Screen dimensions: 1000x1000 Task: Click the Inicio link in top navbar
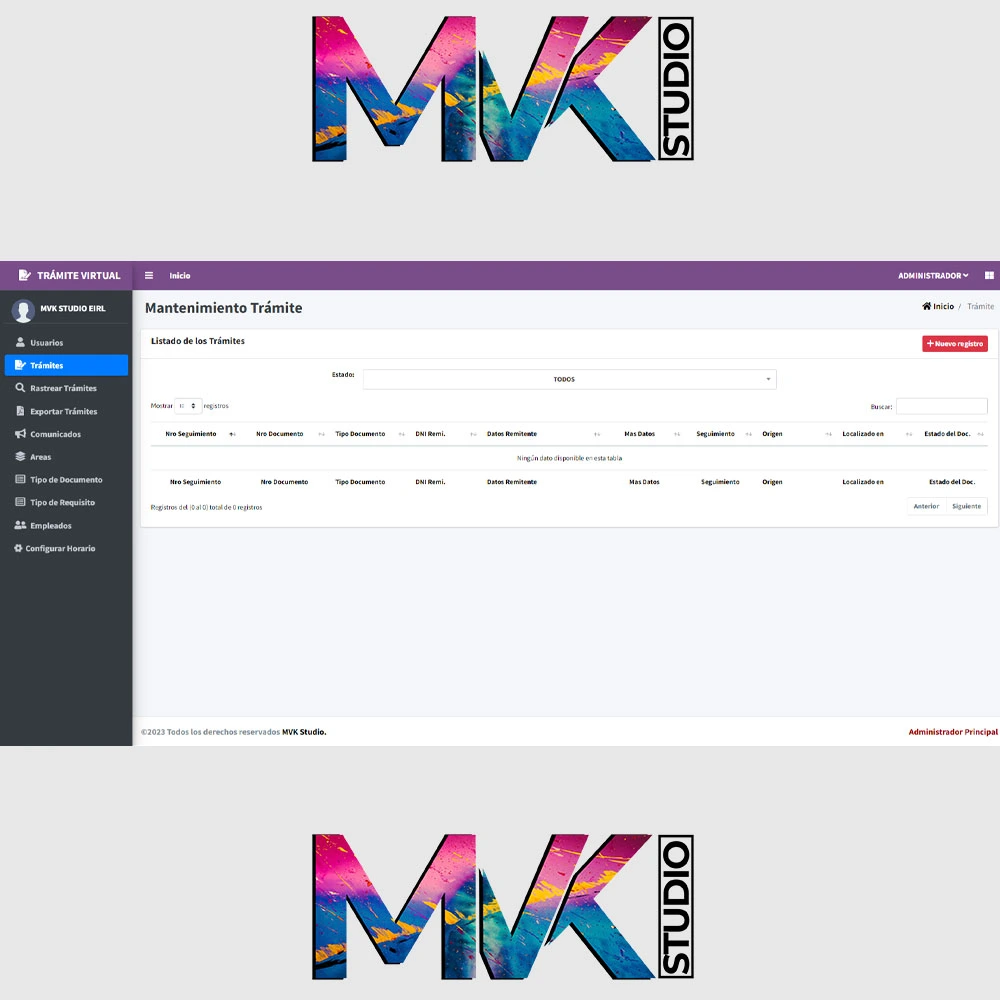pos(180,276)
